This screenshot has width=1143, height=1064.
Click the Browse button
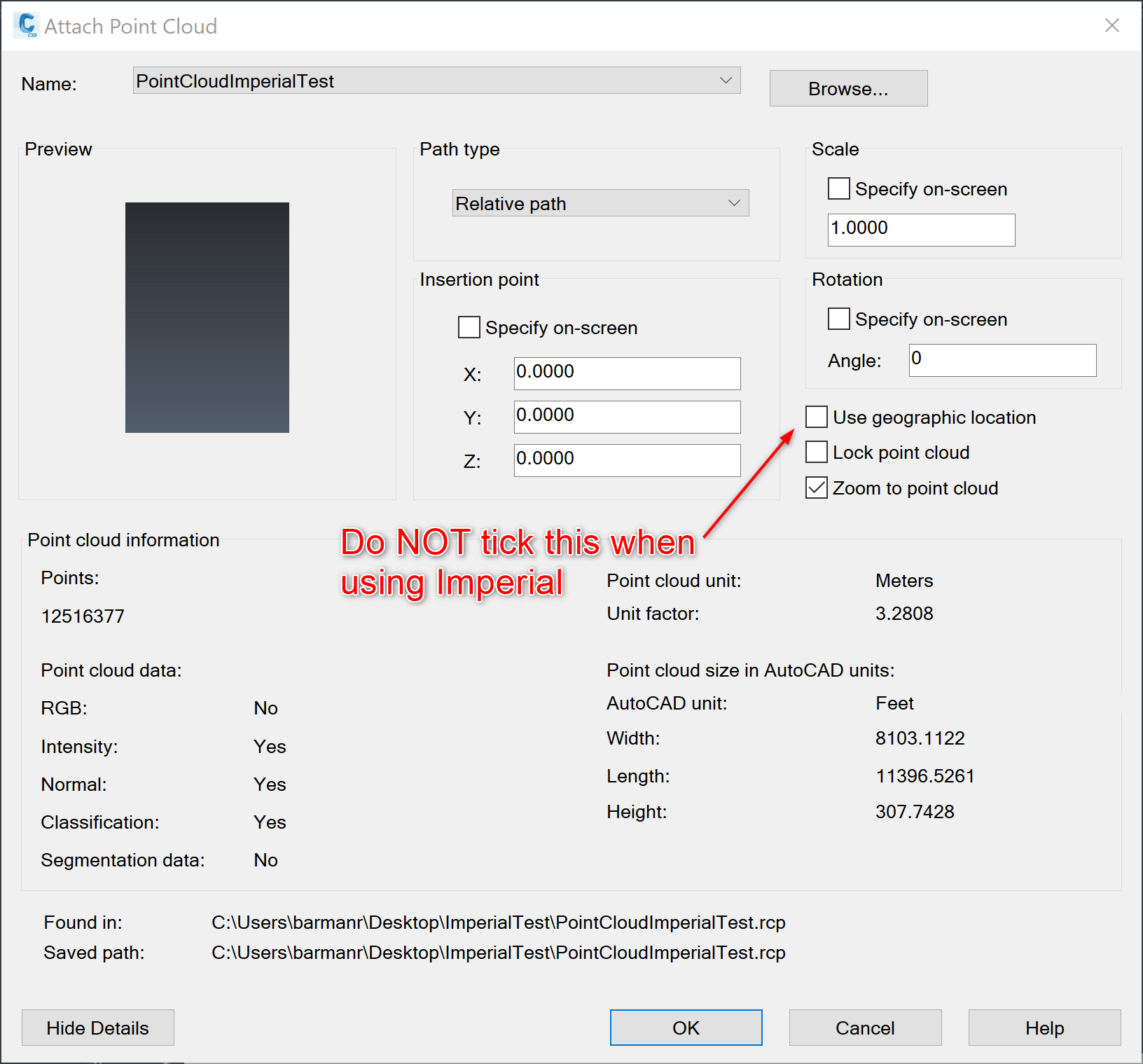point(848,88)
